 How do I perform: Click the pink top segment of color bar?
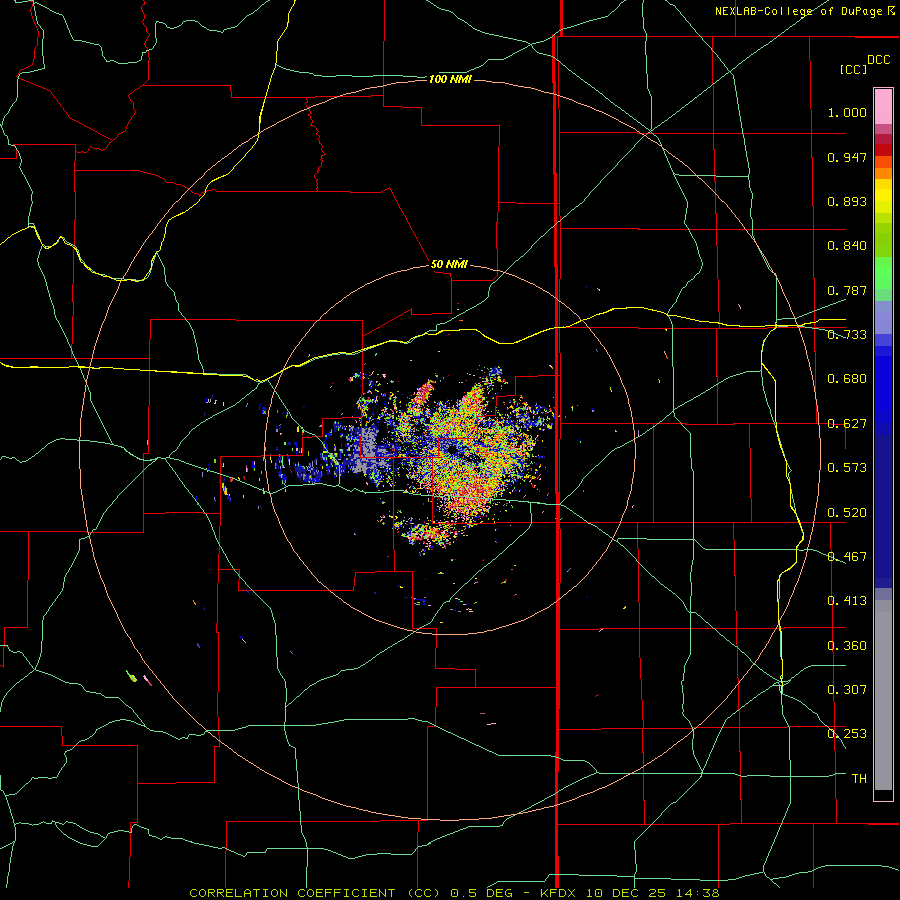pyautogui.click(x=883, y=107)
